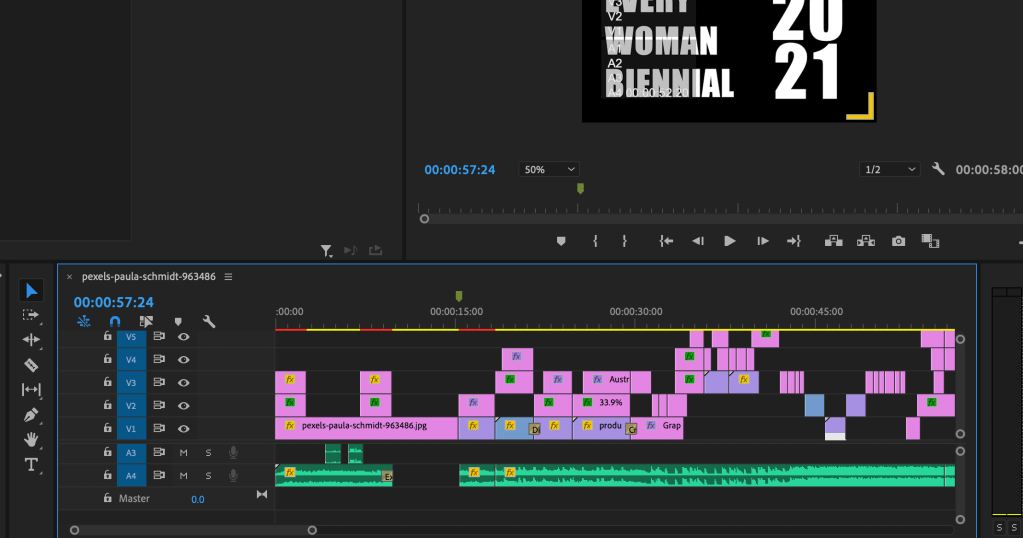1023x538 pixels.
Task: Activate the Hand tool
Action: point(31,439)
